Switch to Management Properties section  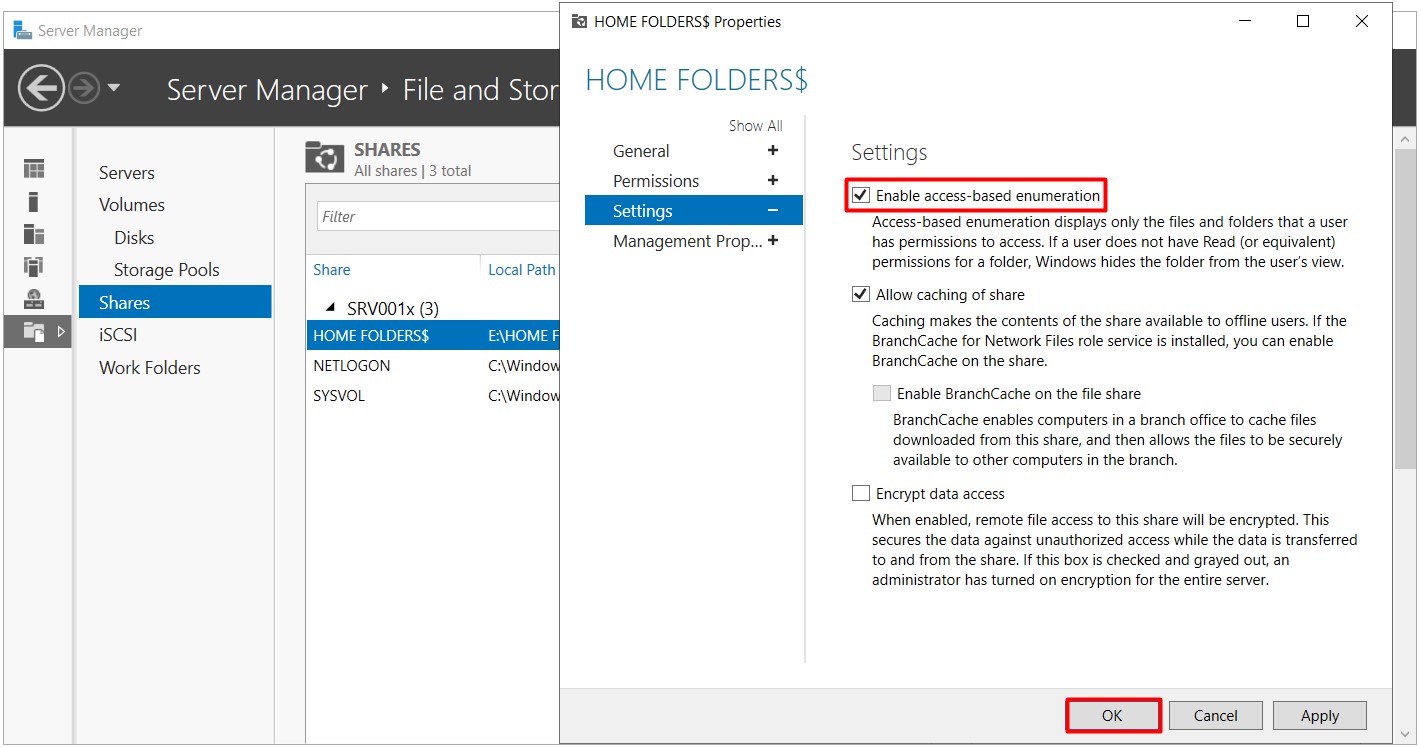click(688, 241)
